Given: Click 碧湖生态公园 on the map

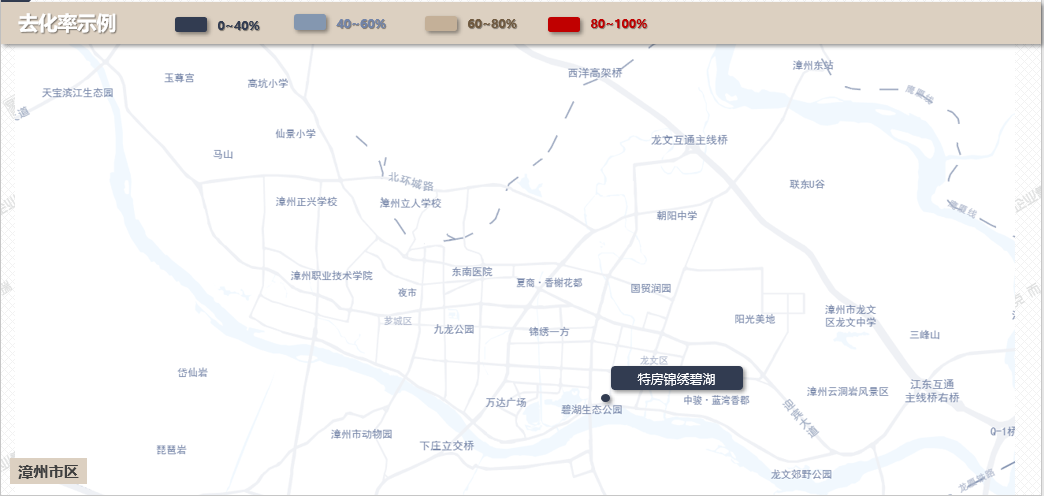Looking at the screenshot, I should 591,410.
